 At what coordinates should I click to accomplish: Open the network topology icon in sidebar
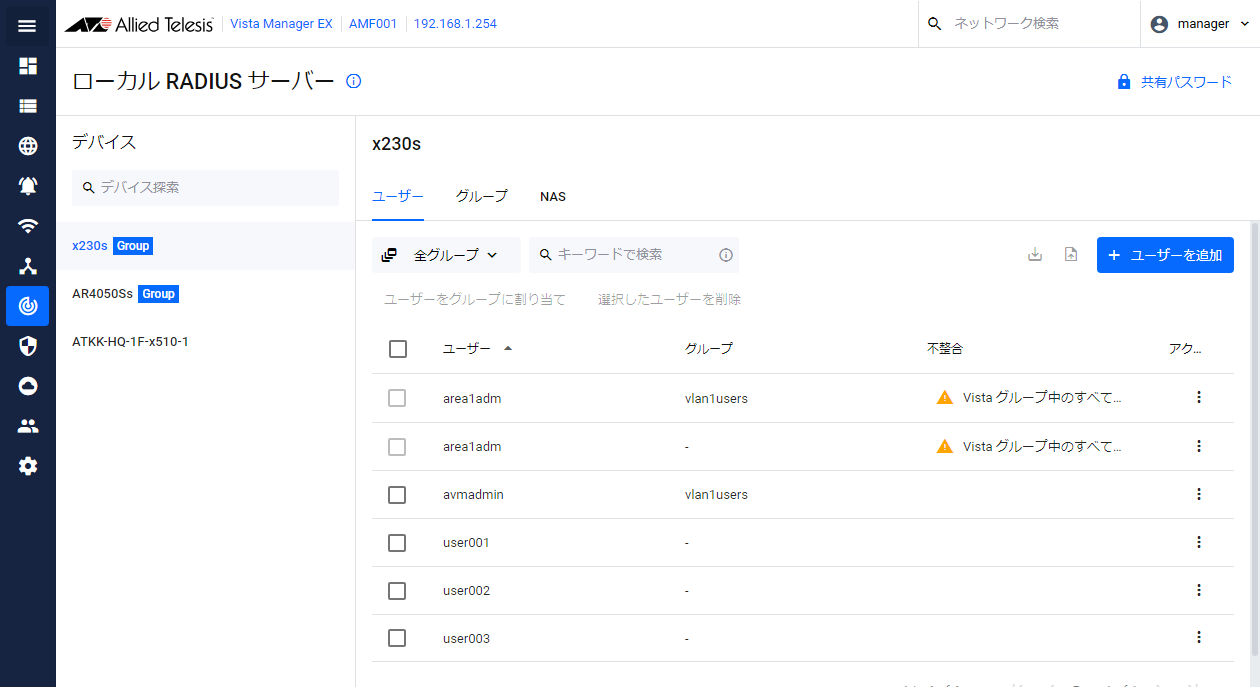tap(28, 266)
